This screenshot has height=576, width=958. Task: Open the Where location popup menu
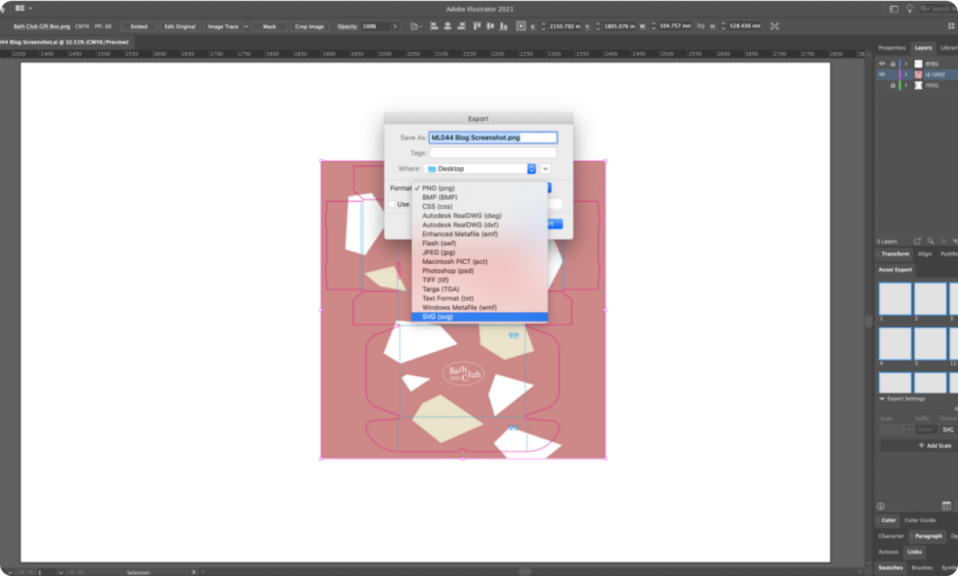[480, 169]
